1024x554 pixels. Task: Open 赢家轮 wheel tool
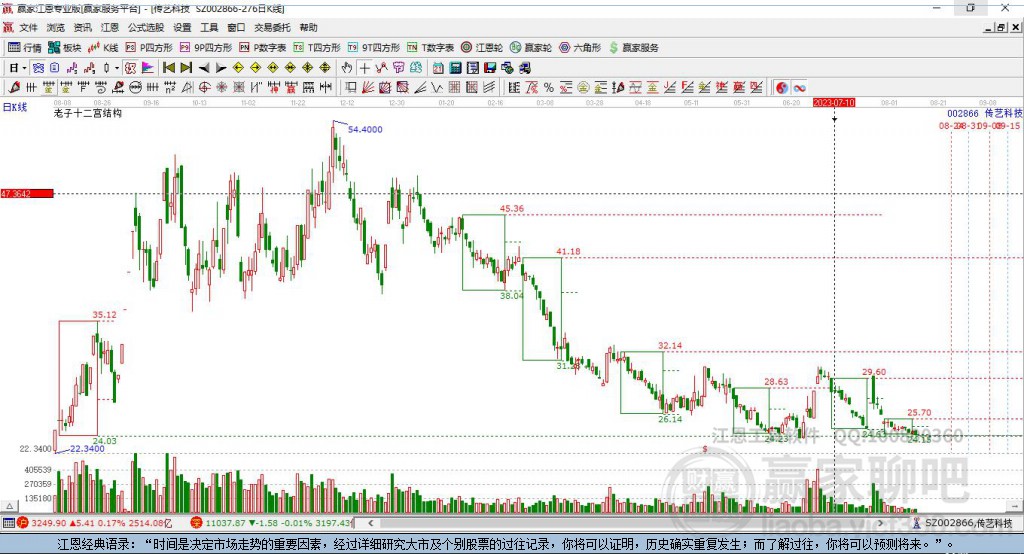(531, 48)
